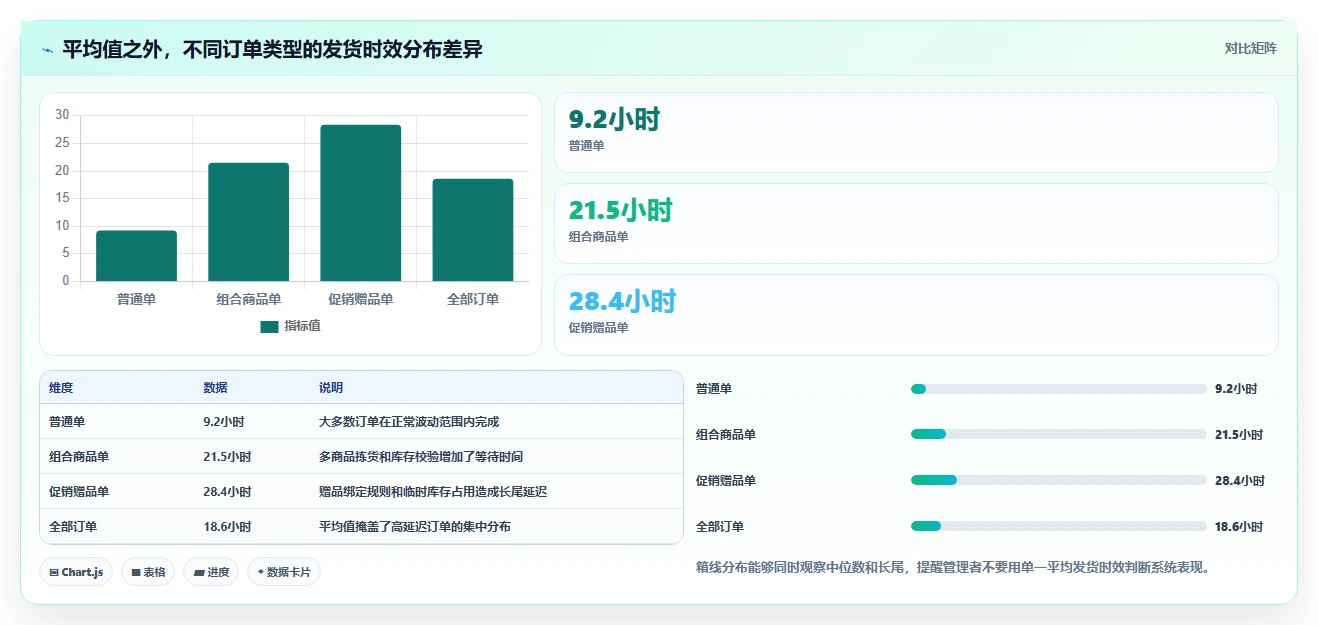Click the 说明 column header

(331, 388)
